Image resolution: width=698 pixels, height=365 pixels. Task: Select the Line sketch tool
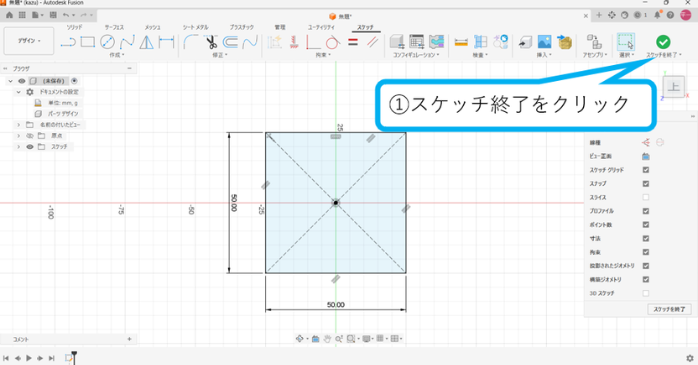[x=68, y=42]
